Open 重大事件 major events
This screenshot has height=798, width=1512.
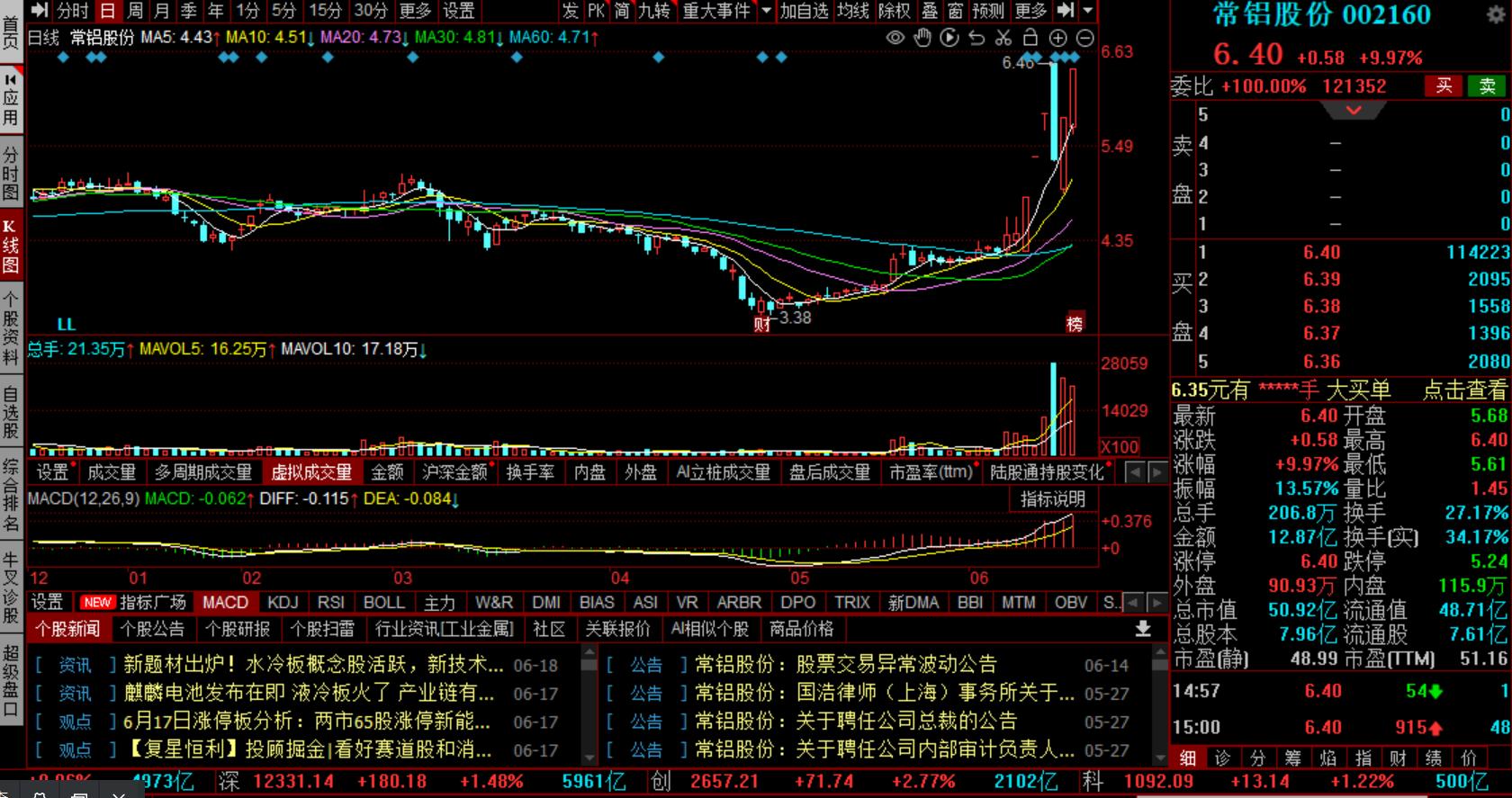[x=716, y=11]
